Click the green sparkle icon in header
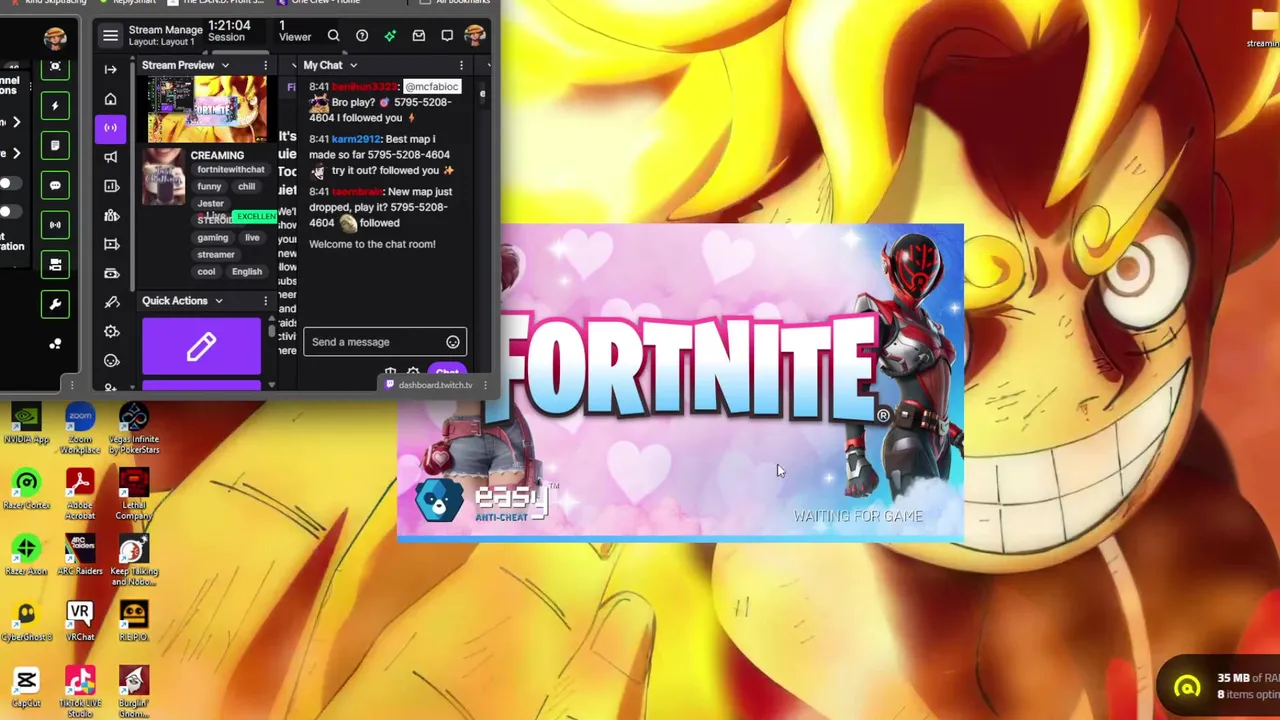1280x720 pixels. [x=390, y=36]
